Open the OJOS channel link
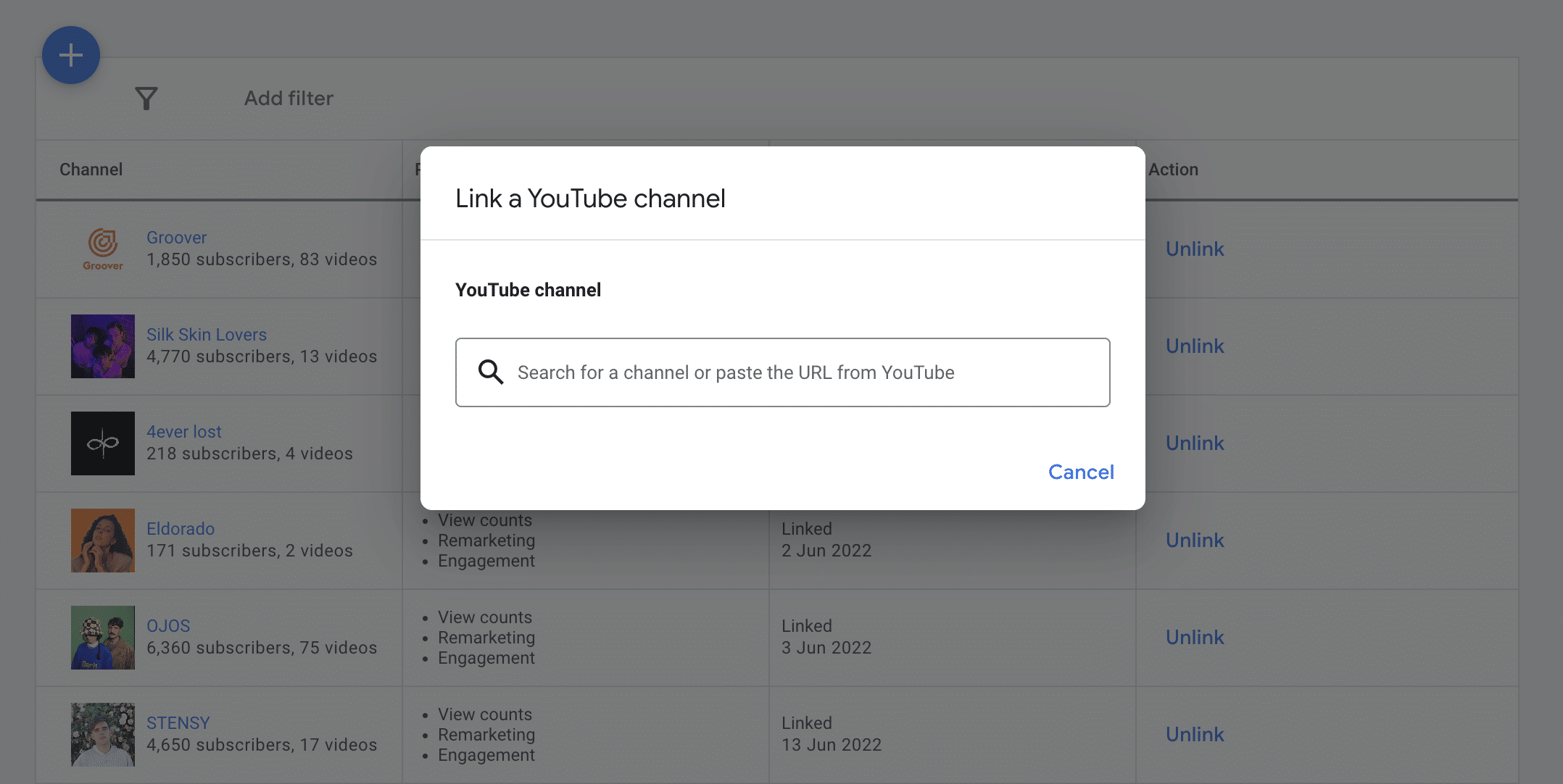Viewport: 1563px width, 784px height. pos(168,626)
